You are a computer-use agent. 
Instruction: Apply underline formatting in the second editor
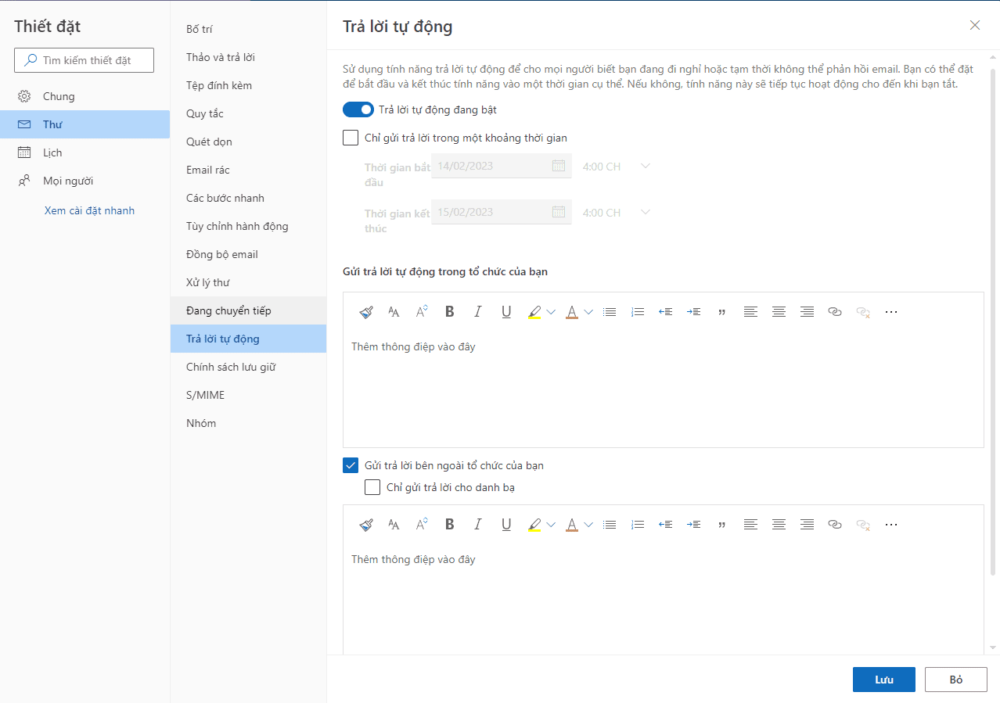(506, 524)
